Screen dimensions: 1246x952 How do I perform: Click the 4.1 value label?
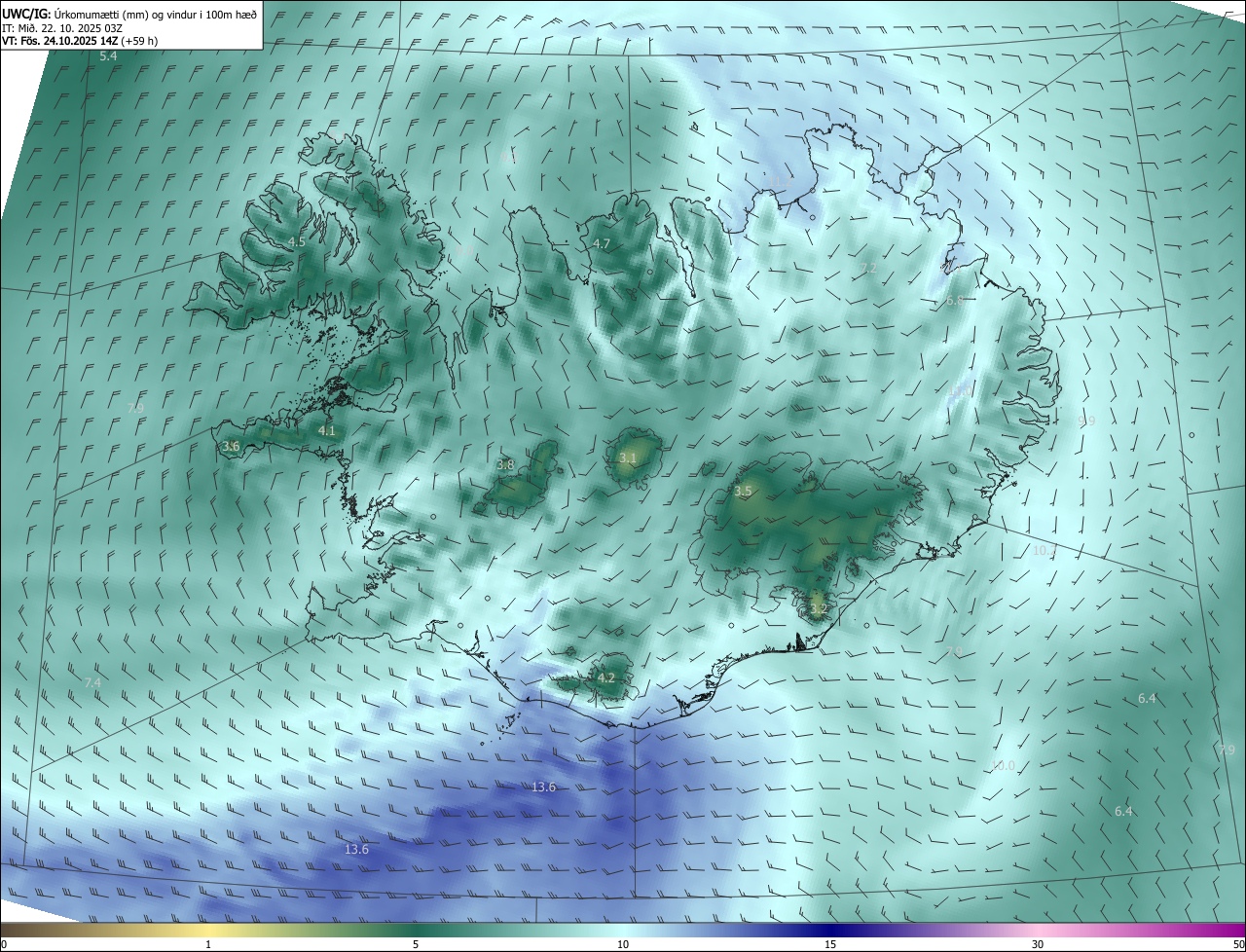326,430
